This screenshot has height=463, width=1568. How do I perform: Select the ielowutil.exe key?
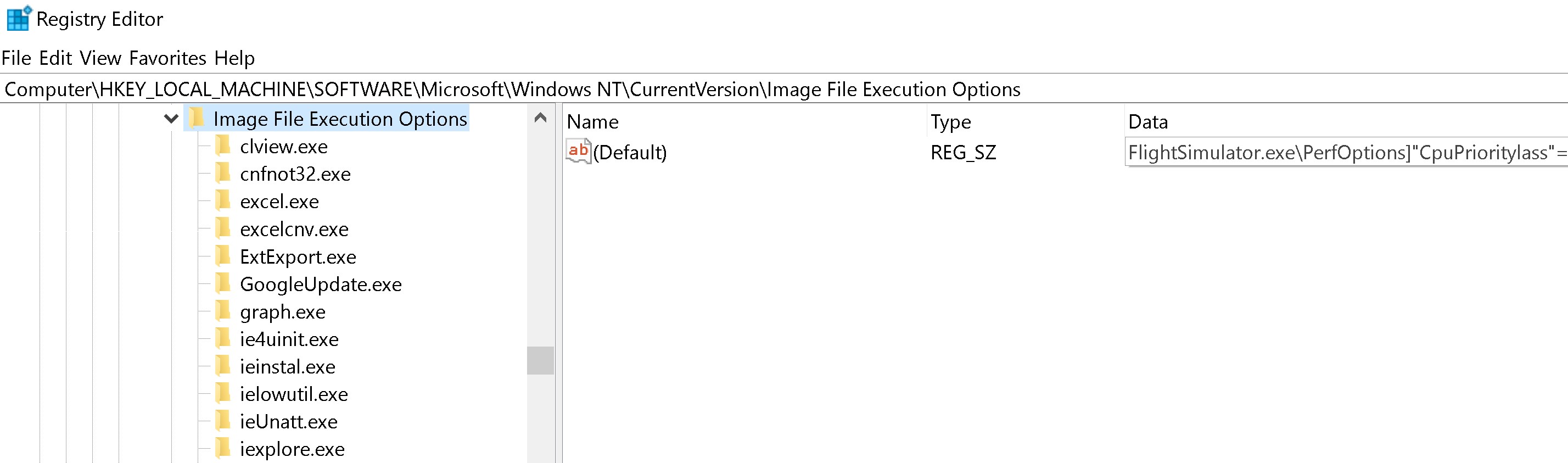pyautogui.click(x=294, y=394)
